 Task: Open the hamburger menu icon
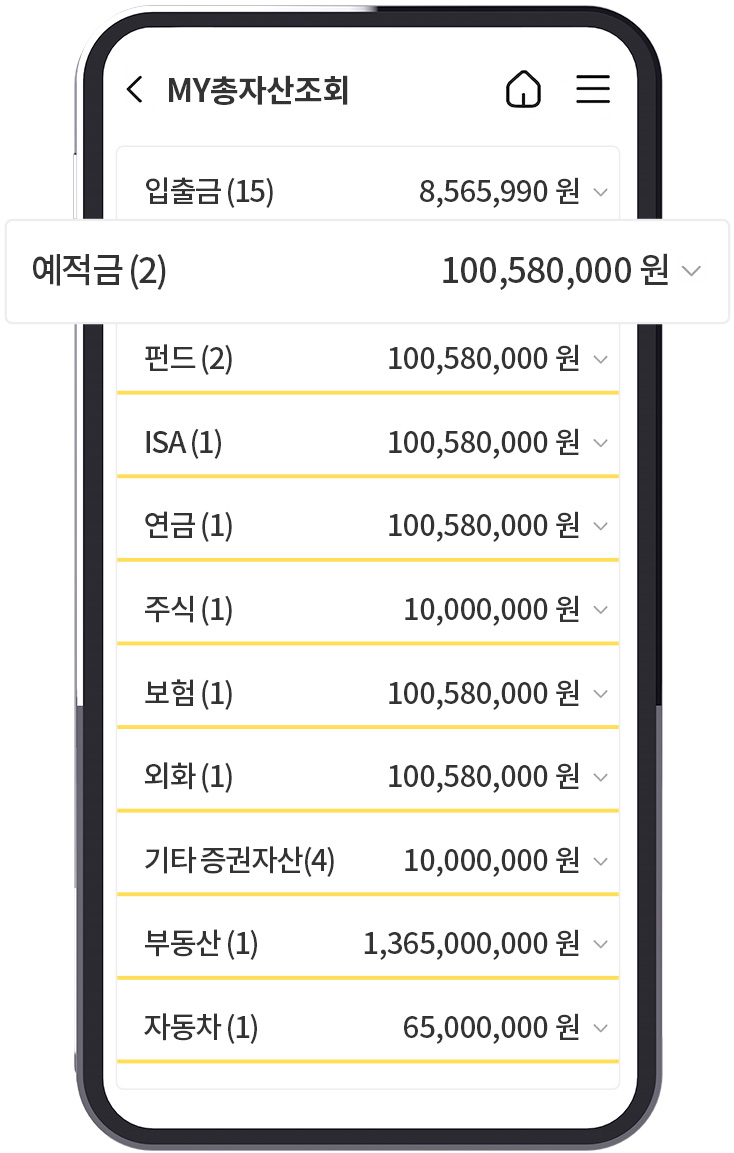click(593, 89)
